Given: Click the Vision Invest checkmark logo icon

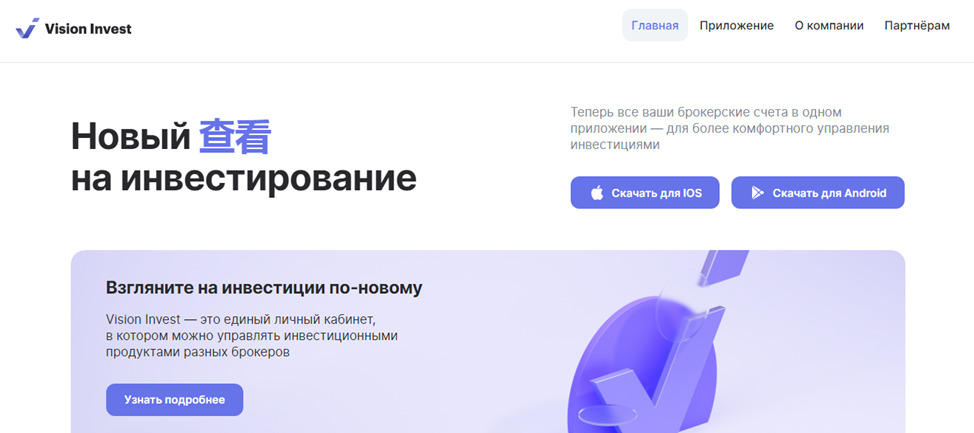Looking at the screenshot, I should tap(27, 28).
